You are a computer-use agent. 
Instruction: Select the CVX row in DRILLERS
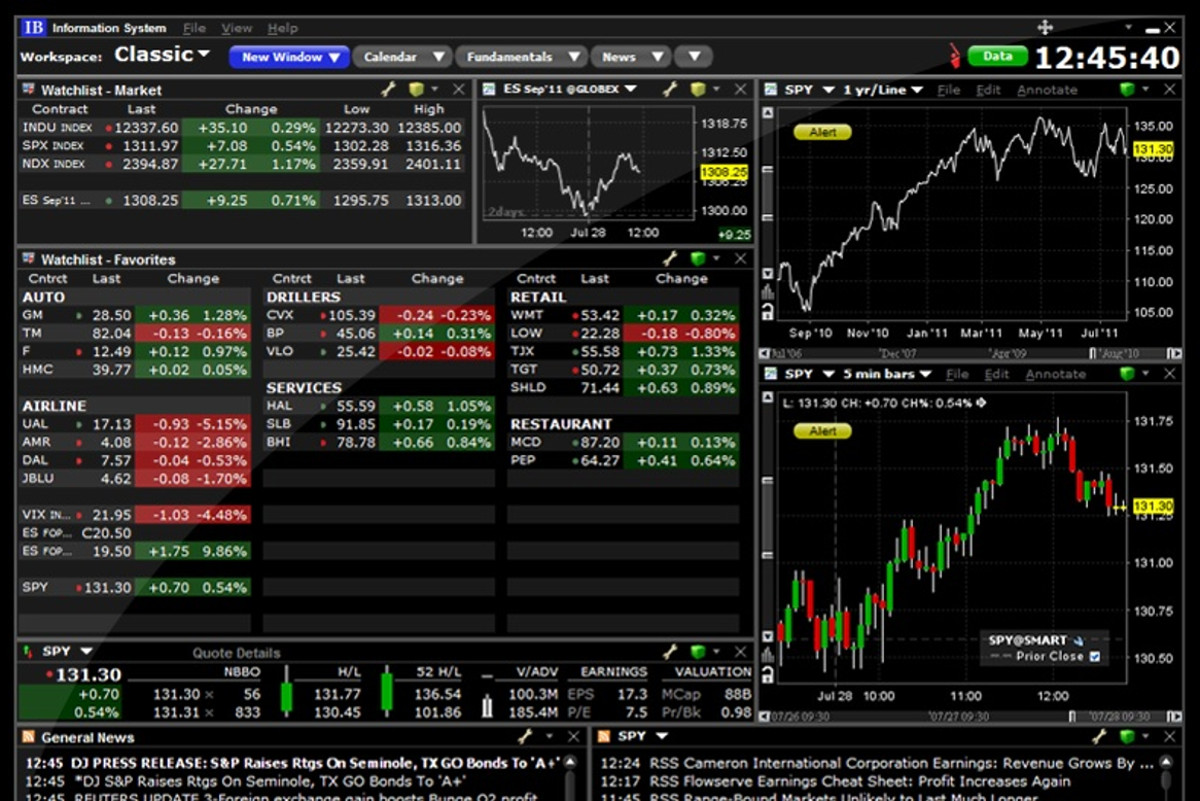coord(379,315)
